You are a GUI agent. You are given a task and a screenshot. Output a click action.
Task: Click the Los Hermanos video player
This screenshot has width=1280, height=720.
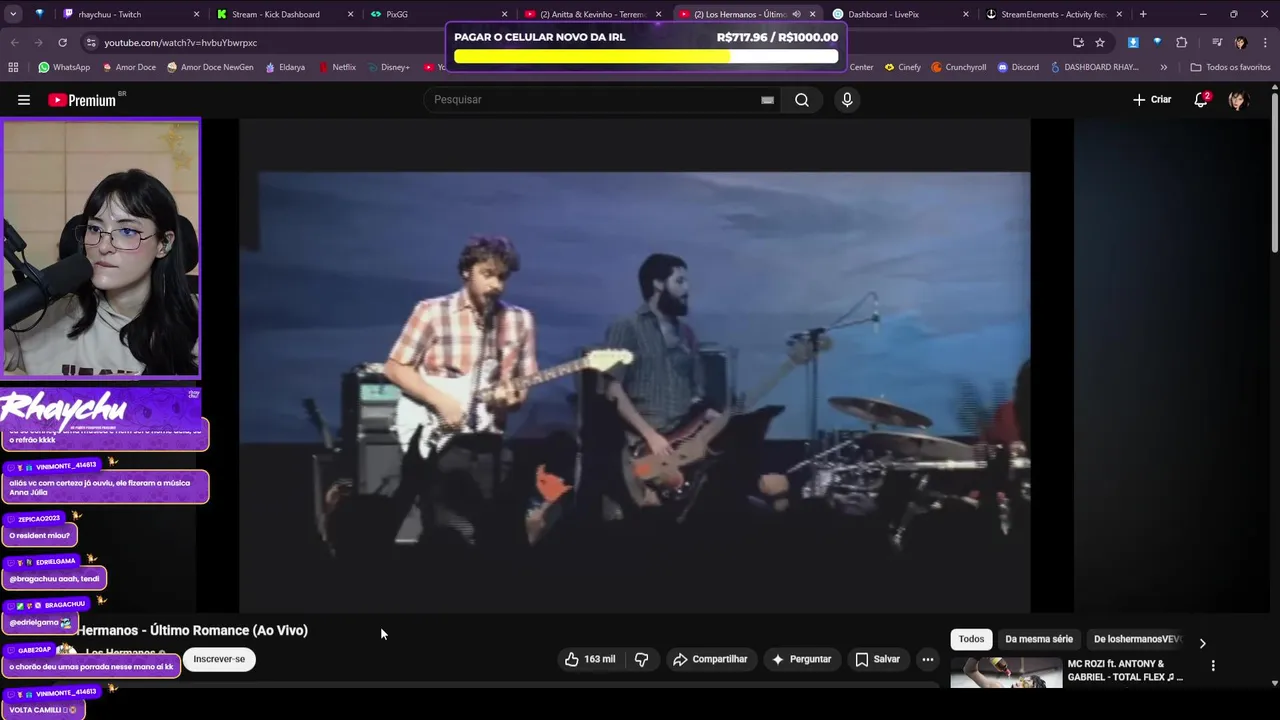(x=634, y=365)
